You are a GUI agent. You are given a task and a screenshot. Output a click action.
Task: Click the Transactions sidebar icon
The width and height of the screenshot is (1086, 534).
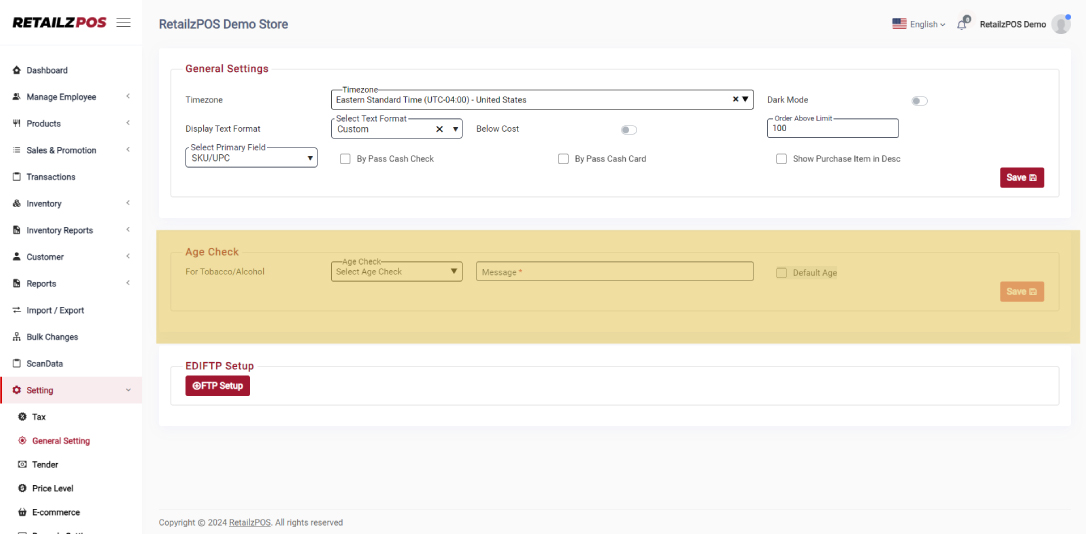[17, 177]
